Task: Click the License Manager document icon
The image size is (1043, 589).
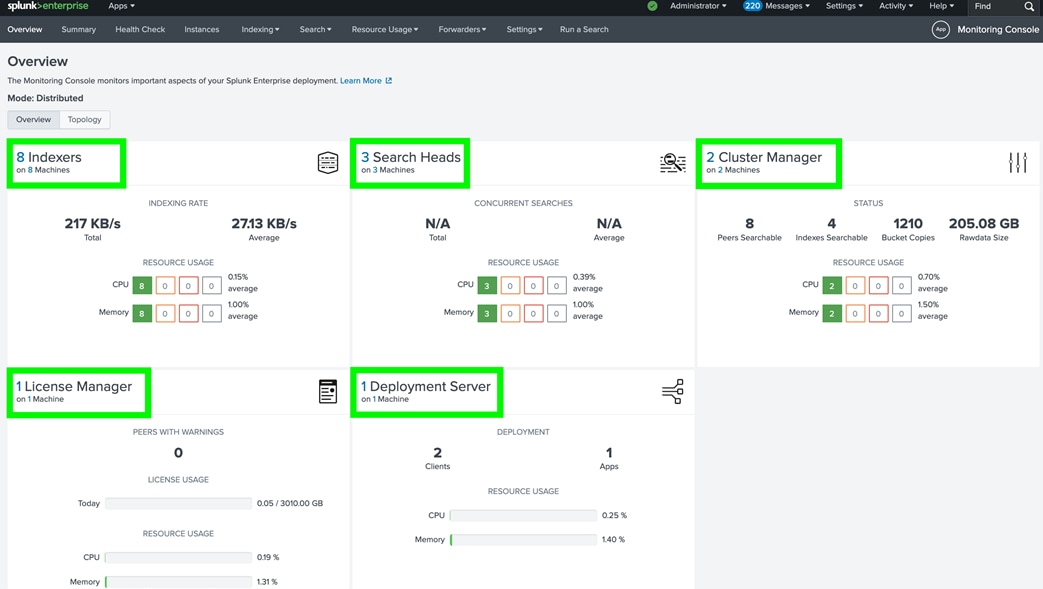Action: (328, 391)
